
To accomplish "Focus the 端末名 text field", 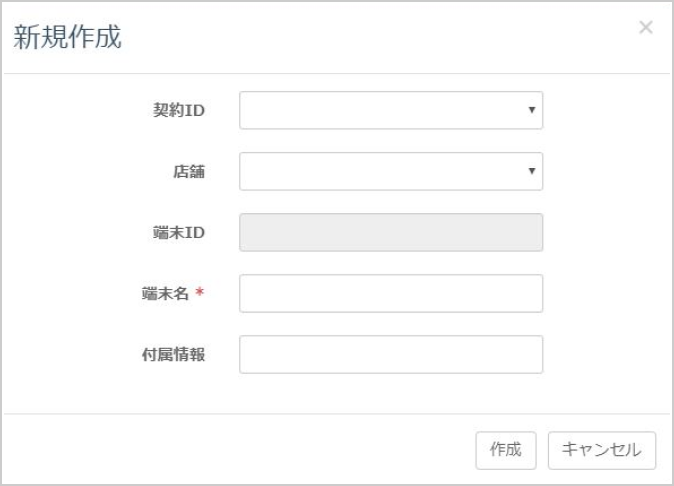I will tap(390, 294).
